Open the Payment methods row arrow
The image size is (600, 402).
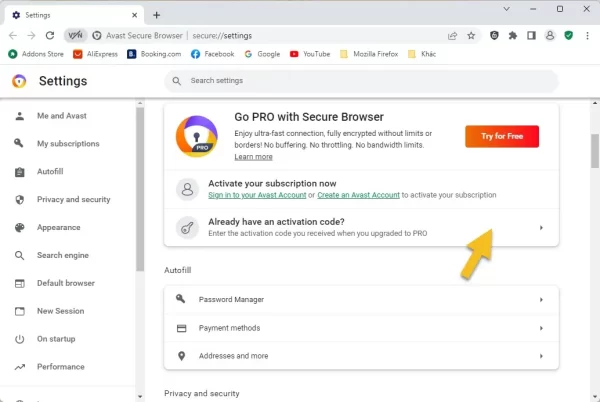coord(541,328)
